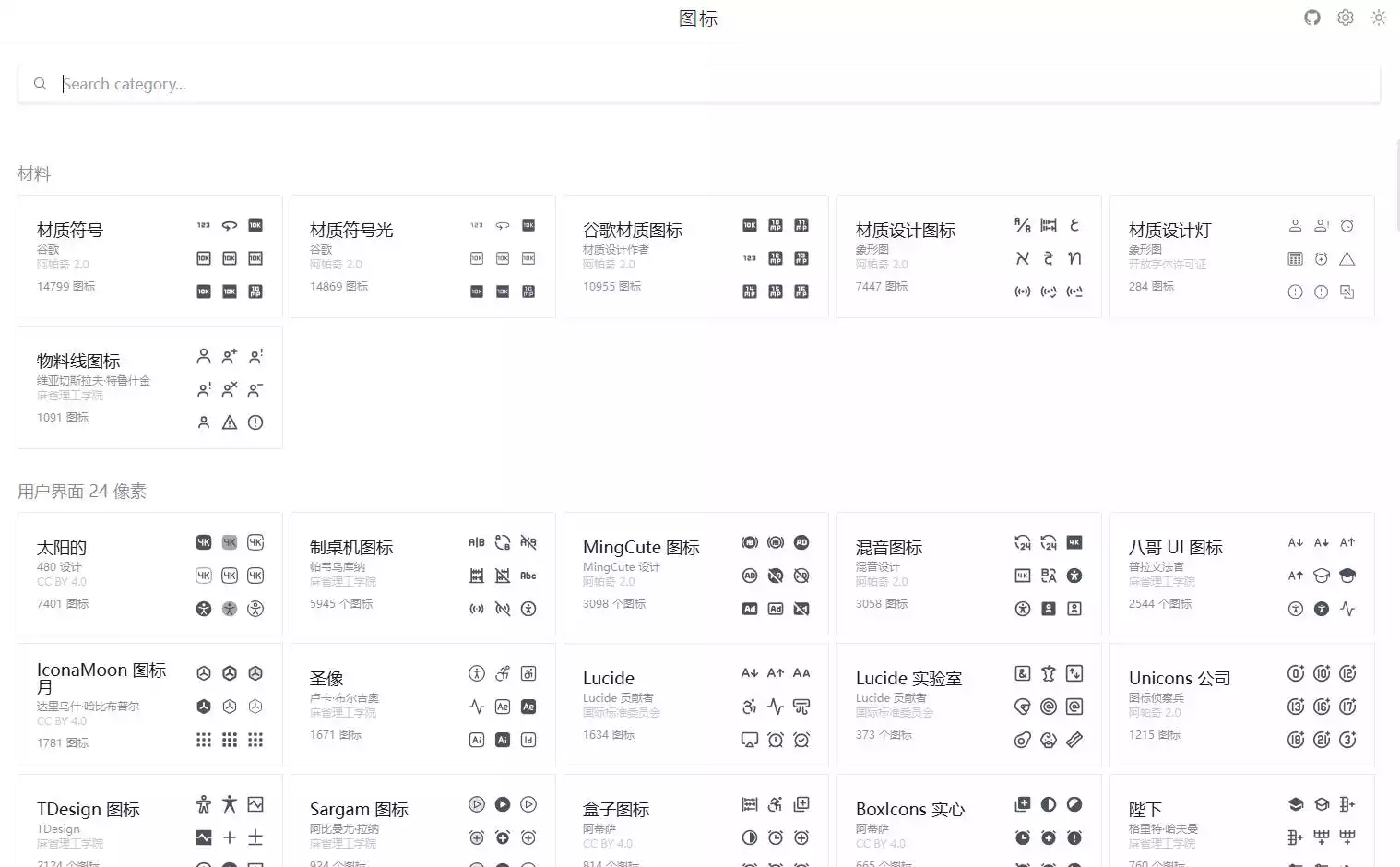Click the alarm clock icon in 材质设计灯 card

tap(1347, 225)
